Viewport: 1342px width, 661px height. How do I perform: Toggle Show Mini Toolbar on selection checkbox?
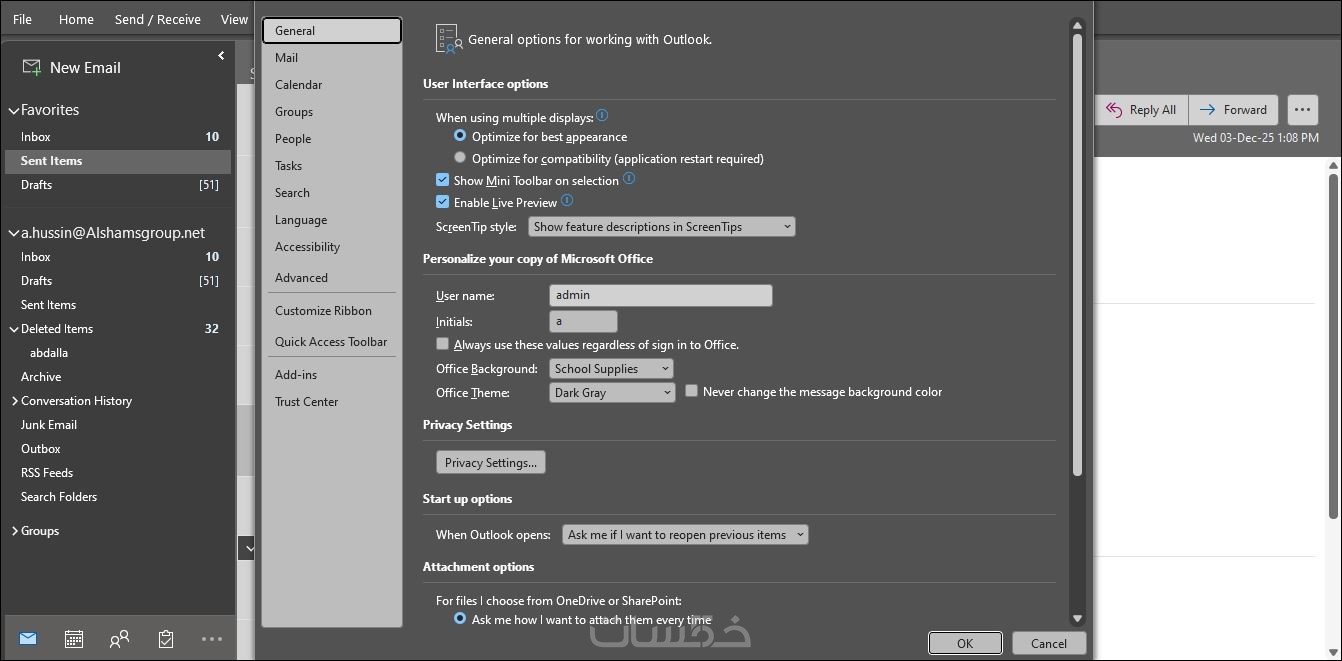point(443,181)
